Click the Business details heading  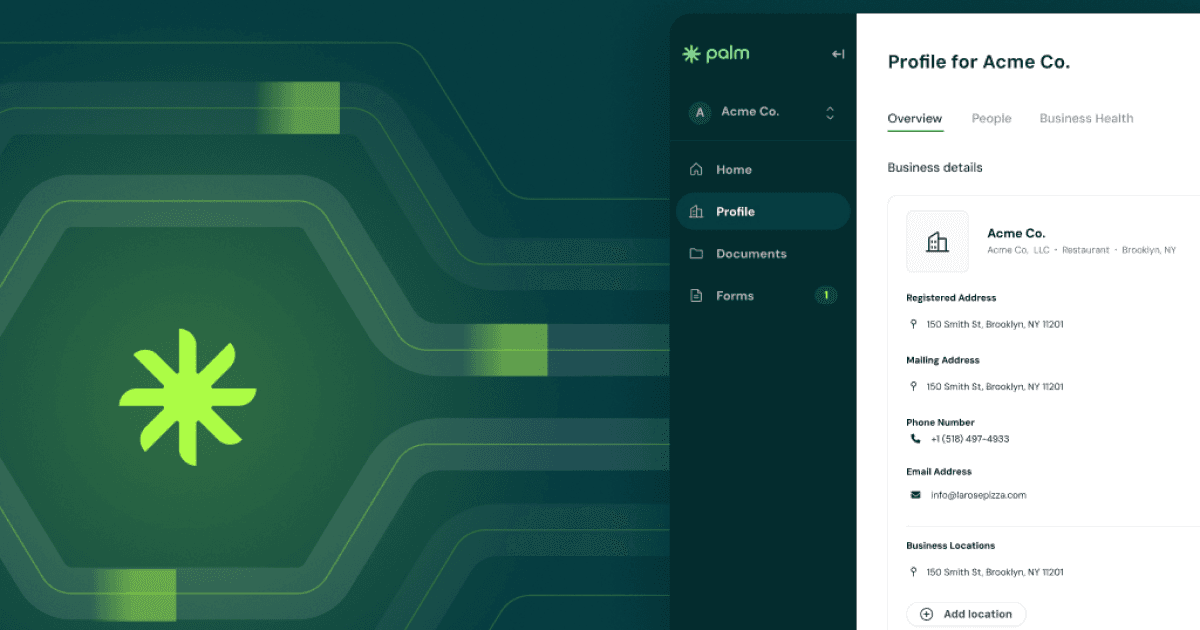coord(935,167)
